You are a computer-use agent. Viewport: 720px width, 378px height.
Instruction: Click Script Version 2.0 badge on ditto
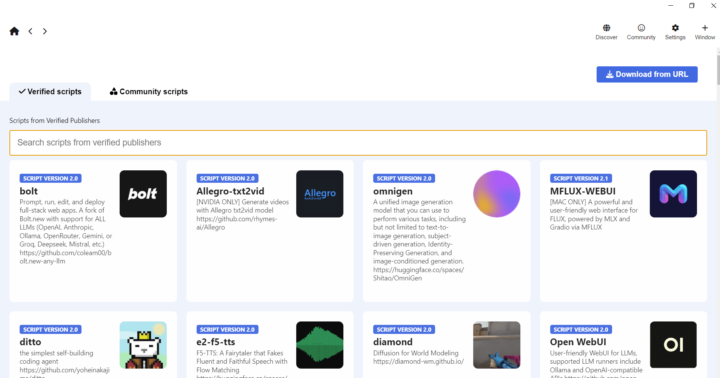click(51, 329)
